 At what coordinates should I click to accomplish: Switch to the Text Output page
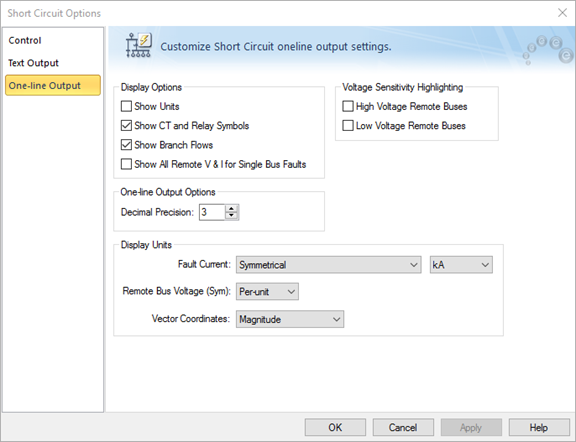point(33,63)
